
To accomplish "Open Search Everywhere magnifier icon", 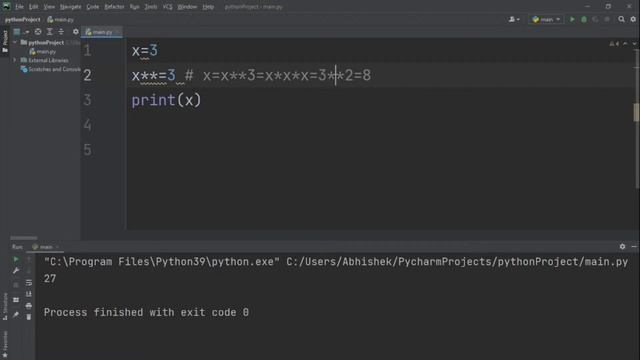I will [621, 19].
